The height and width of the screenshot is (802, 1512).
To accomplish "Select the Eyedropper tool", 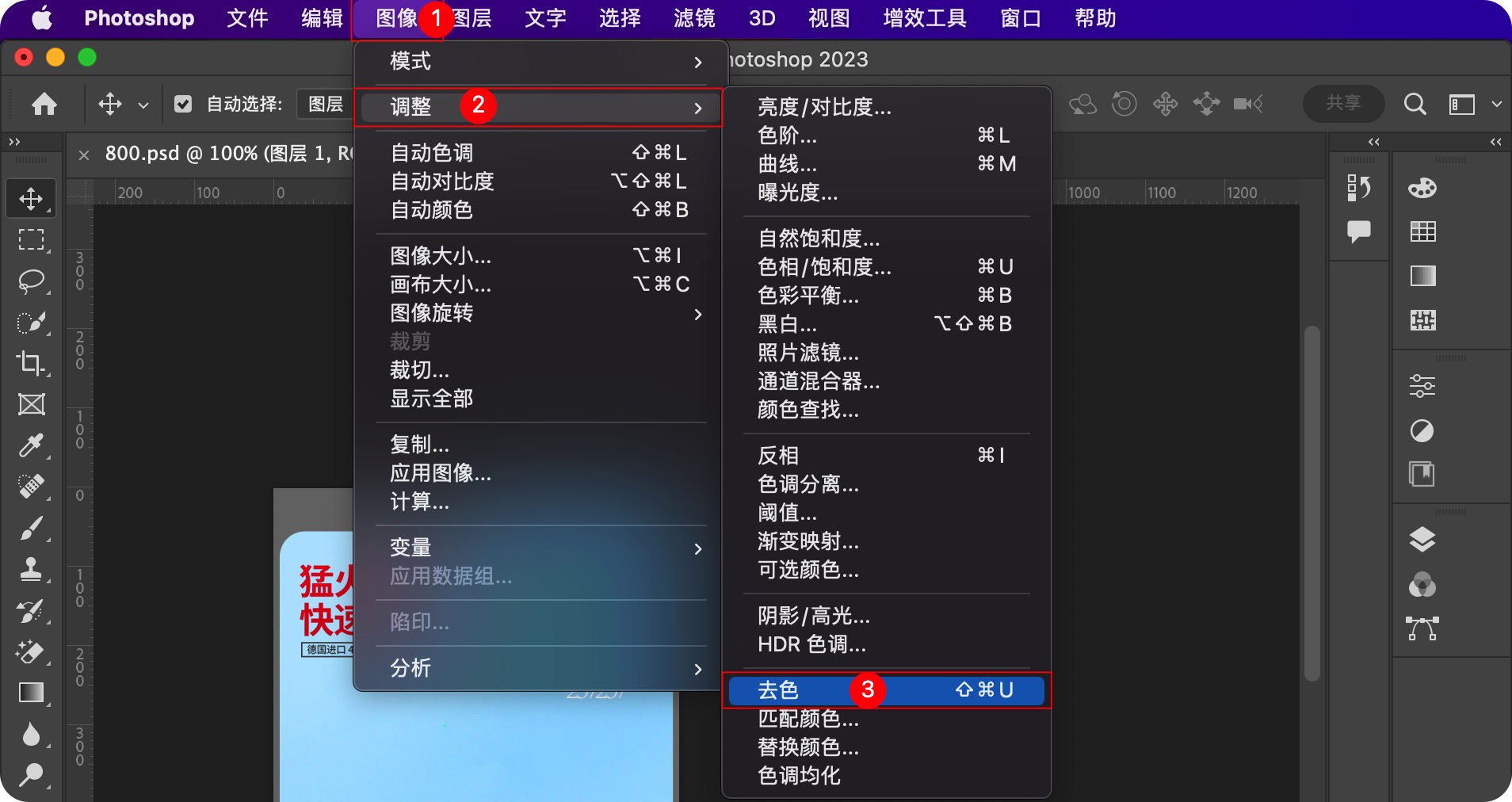I will point(32,445).
